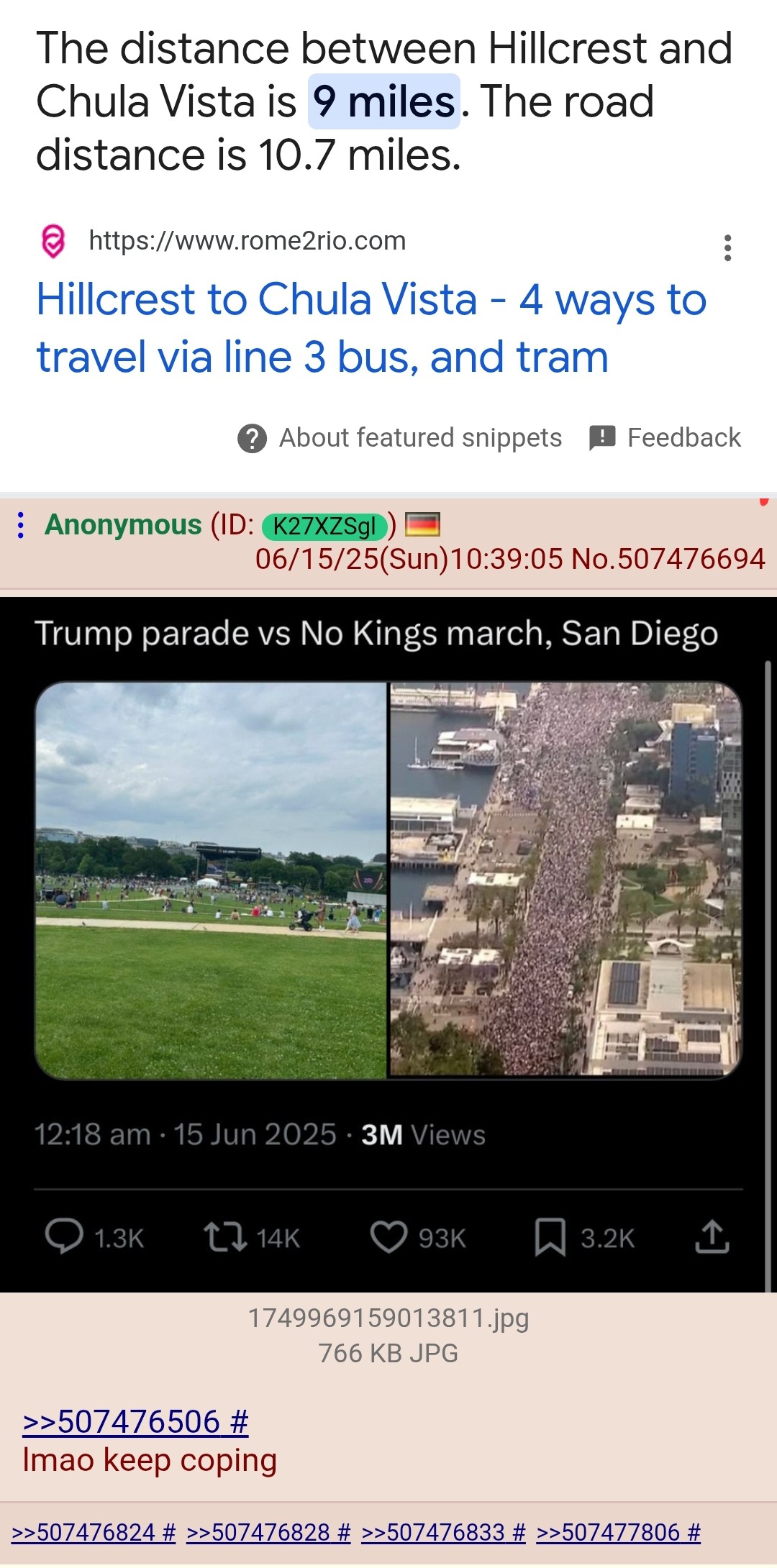This screenshot has width=777, height=1568.
Task: Click post number No.507476694
Action: (x=668, y=559)
